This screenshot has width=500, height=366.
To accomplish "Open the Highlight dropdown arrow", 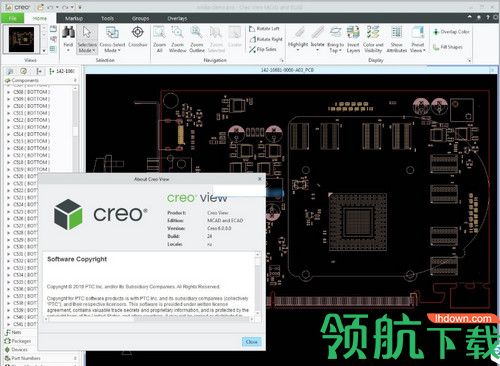I will 298,50.
